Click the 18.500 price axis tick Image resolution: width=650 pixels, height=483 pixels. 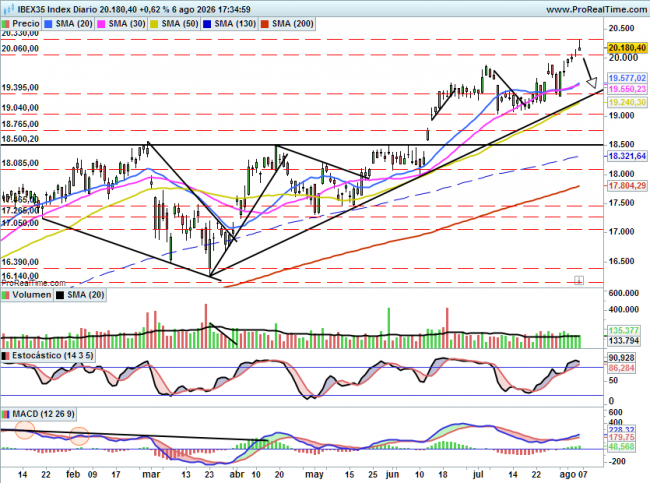[x=621, y=144]
